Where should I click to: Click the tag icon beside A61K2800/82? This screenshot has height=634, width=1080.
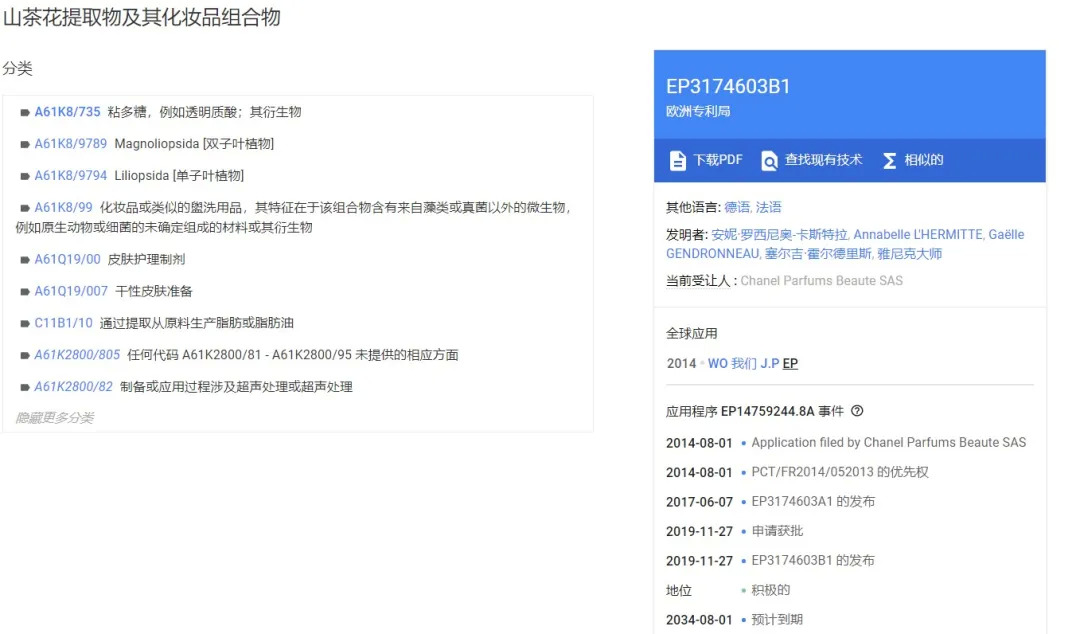25,387
